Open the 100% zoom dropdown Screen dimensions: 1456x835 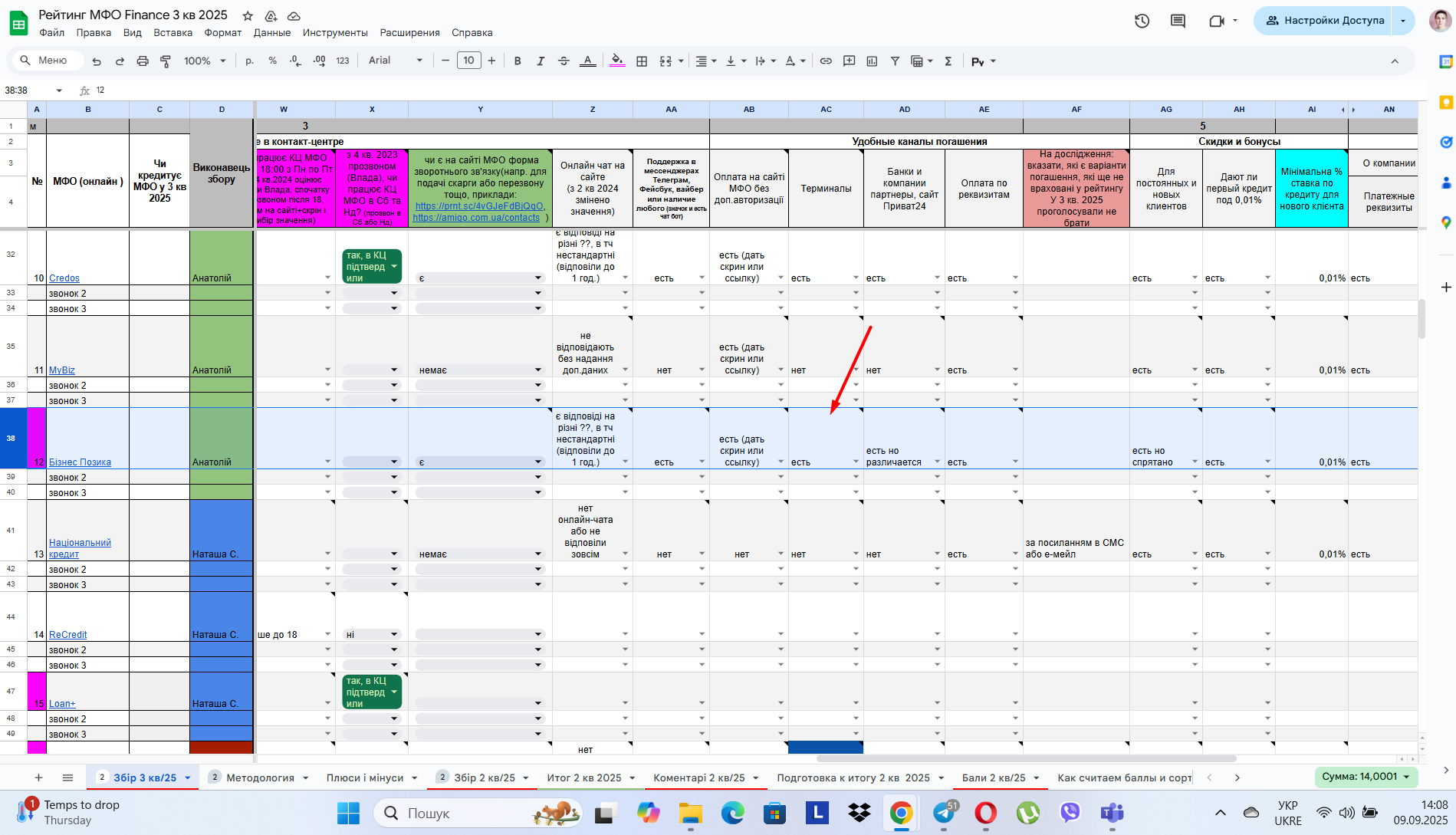pyautogui.click(x=205, y=61)
